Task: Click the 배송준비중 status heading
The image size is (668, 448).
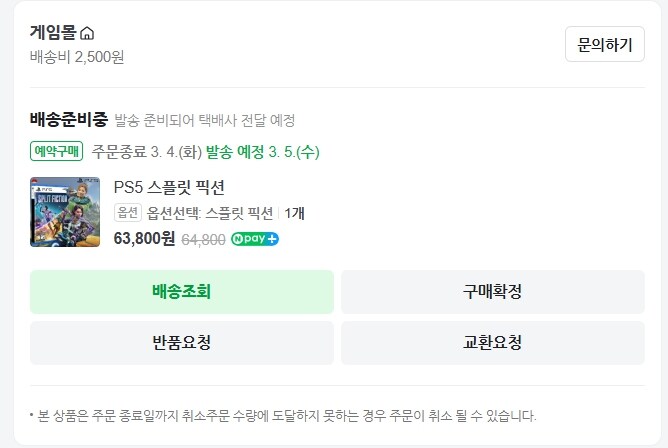Action: (68, 120)
